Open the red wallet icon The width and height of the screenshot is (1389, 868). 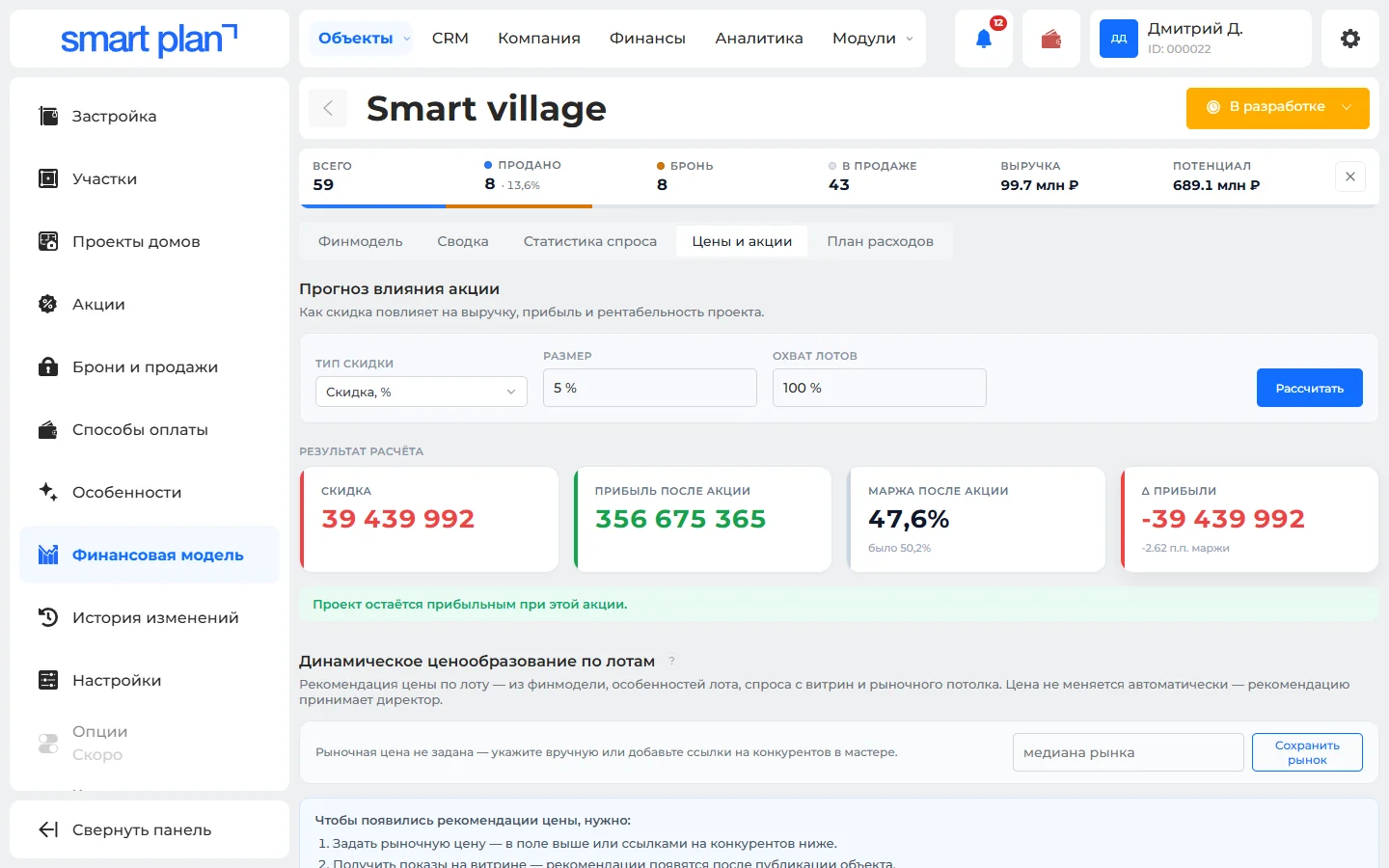pos(1051,39)
